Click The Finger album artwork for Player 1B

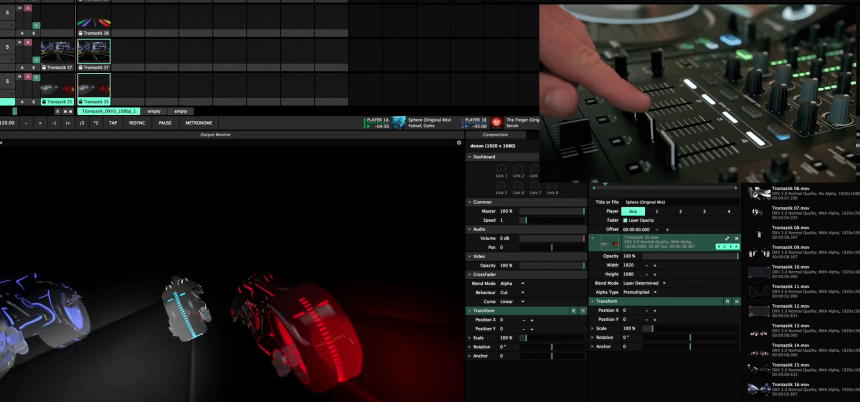tap(496, 123)
